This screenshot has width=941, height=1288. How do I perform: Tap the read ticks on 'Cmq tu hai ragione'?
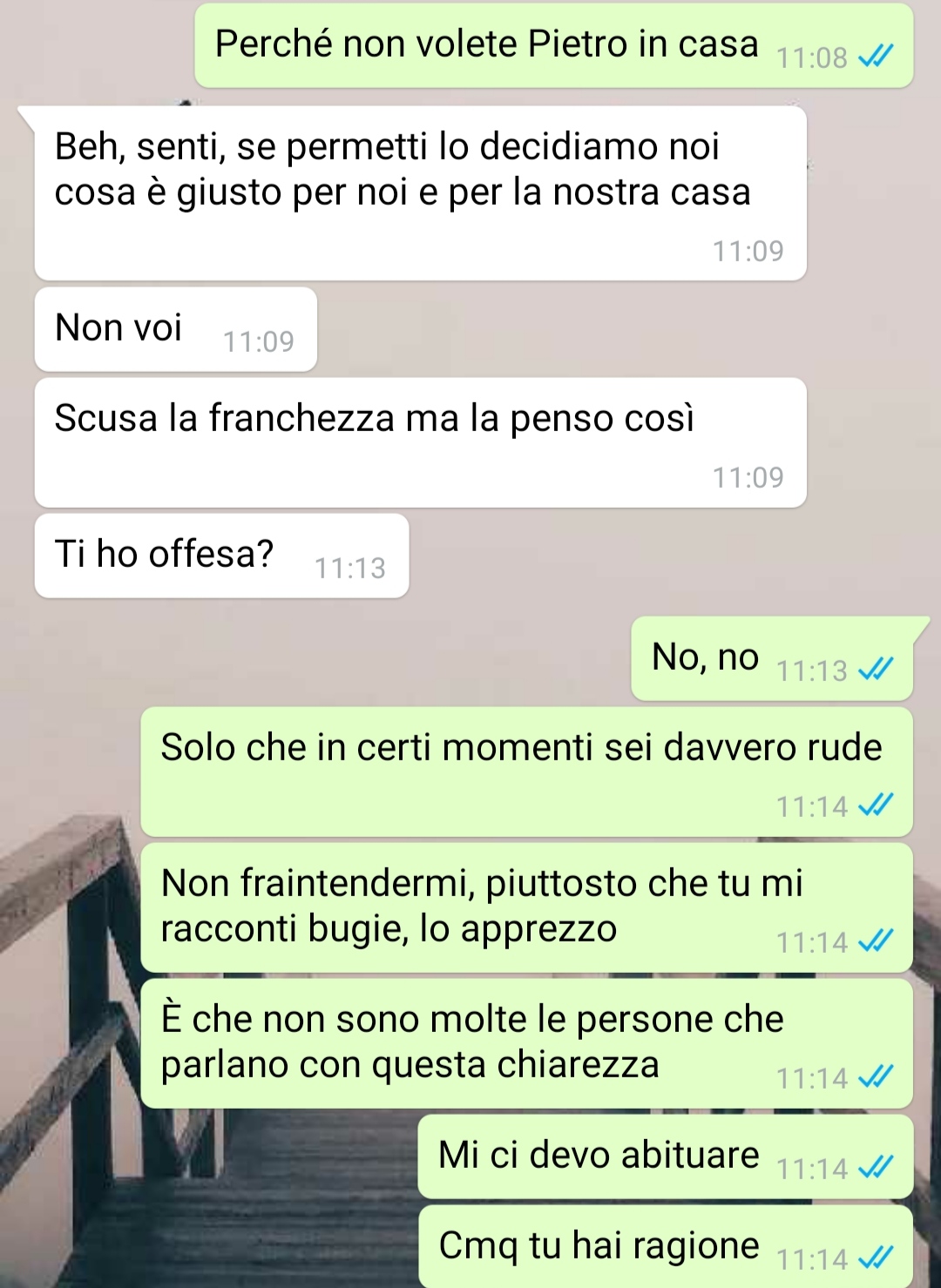[x=876, y=1258]
